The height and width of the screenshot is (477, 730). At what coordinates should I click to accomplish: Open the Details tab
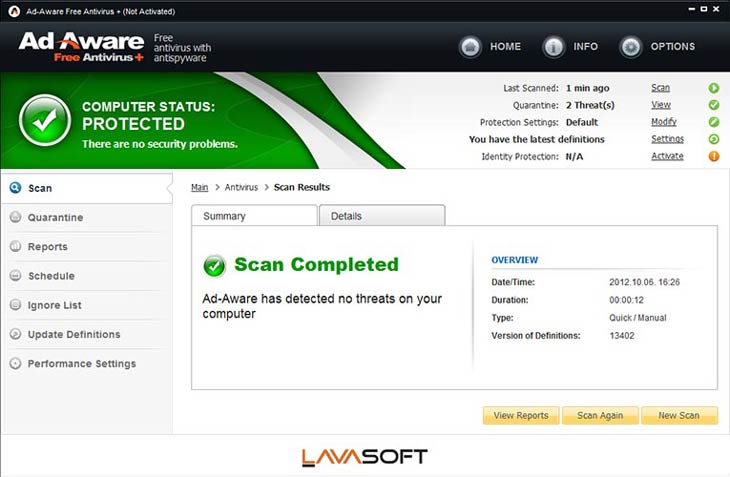click(382, 215)
